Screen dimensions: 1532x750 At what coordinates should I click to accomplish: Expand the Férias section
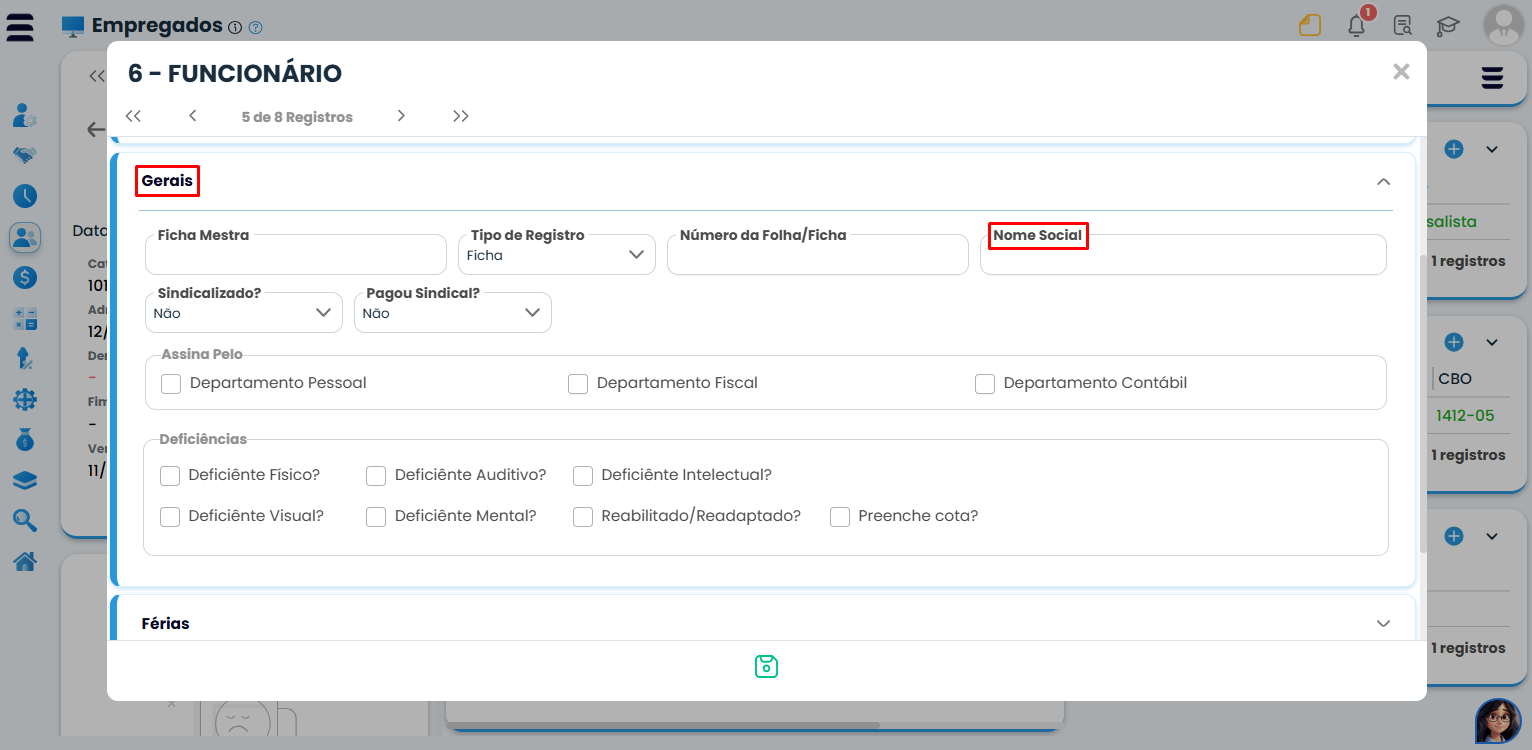(1383, 623)
